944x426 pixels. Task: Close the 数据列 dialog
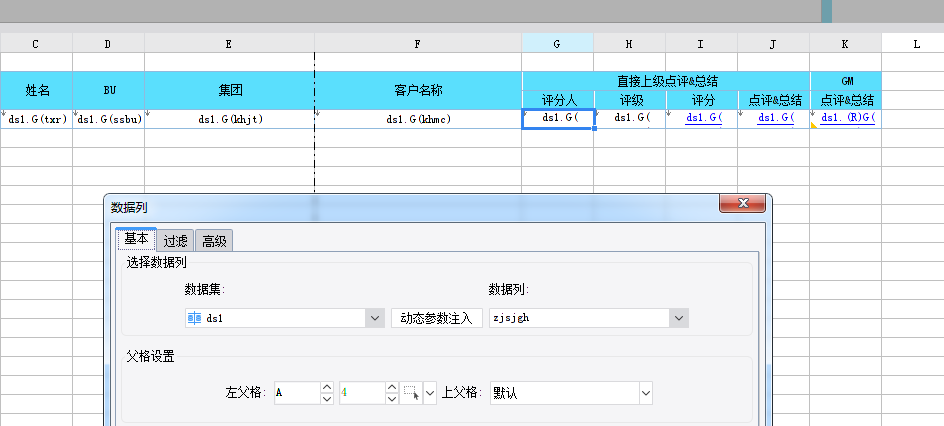[743, 203]
